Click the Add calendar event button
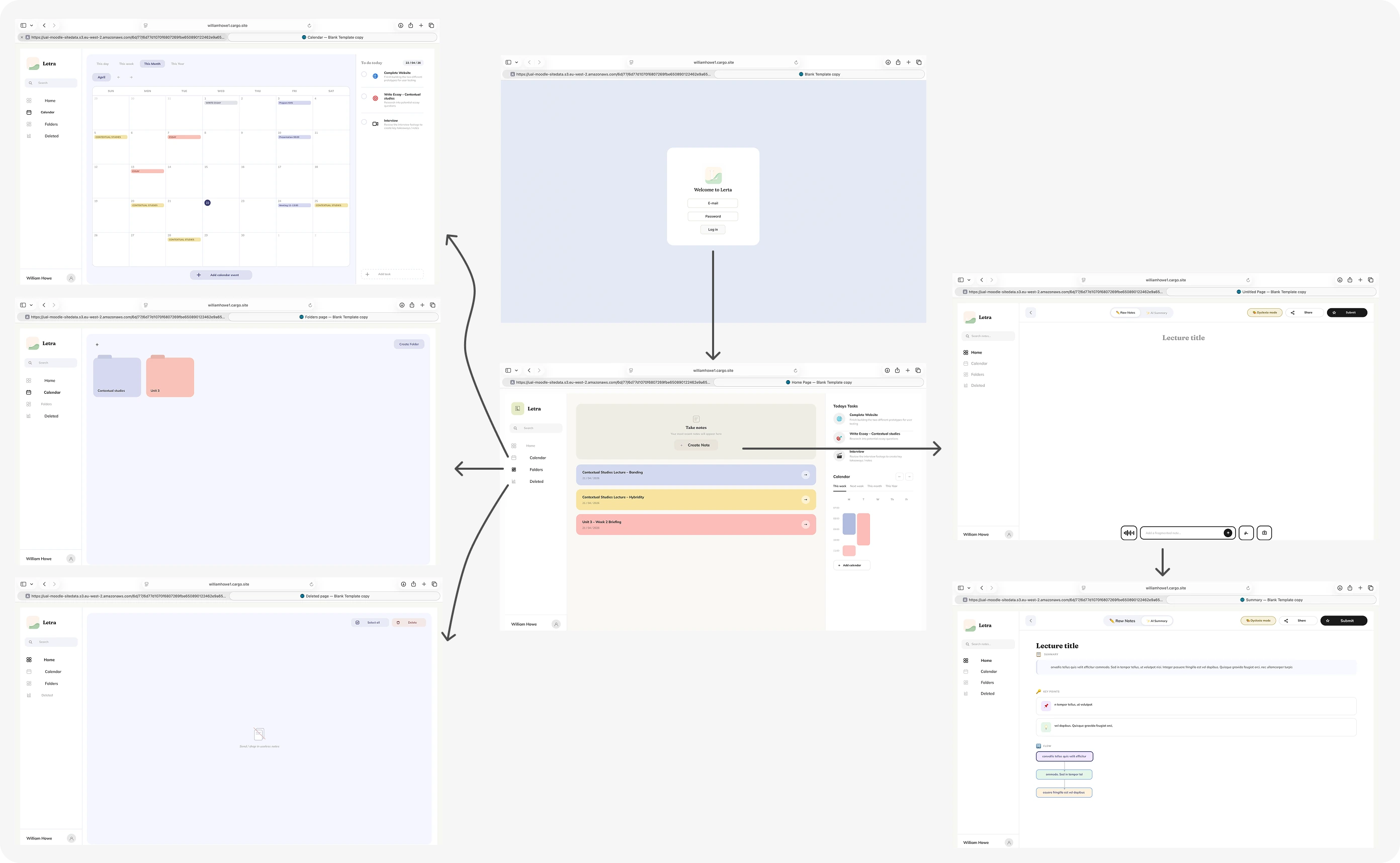The image size is (1400, 863). point(221,275)
